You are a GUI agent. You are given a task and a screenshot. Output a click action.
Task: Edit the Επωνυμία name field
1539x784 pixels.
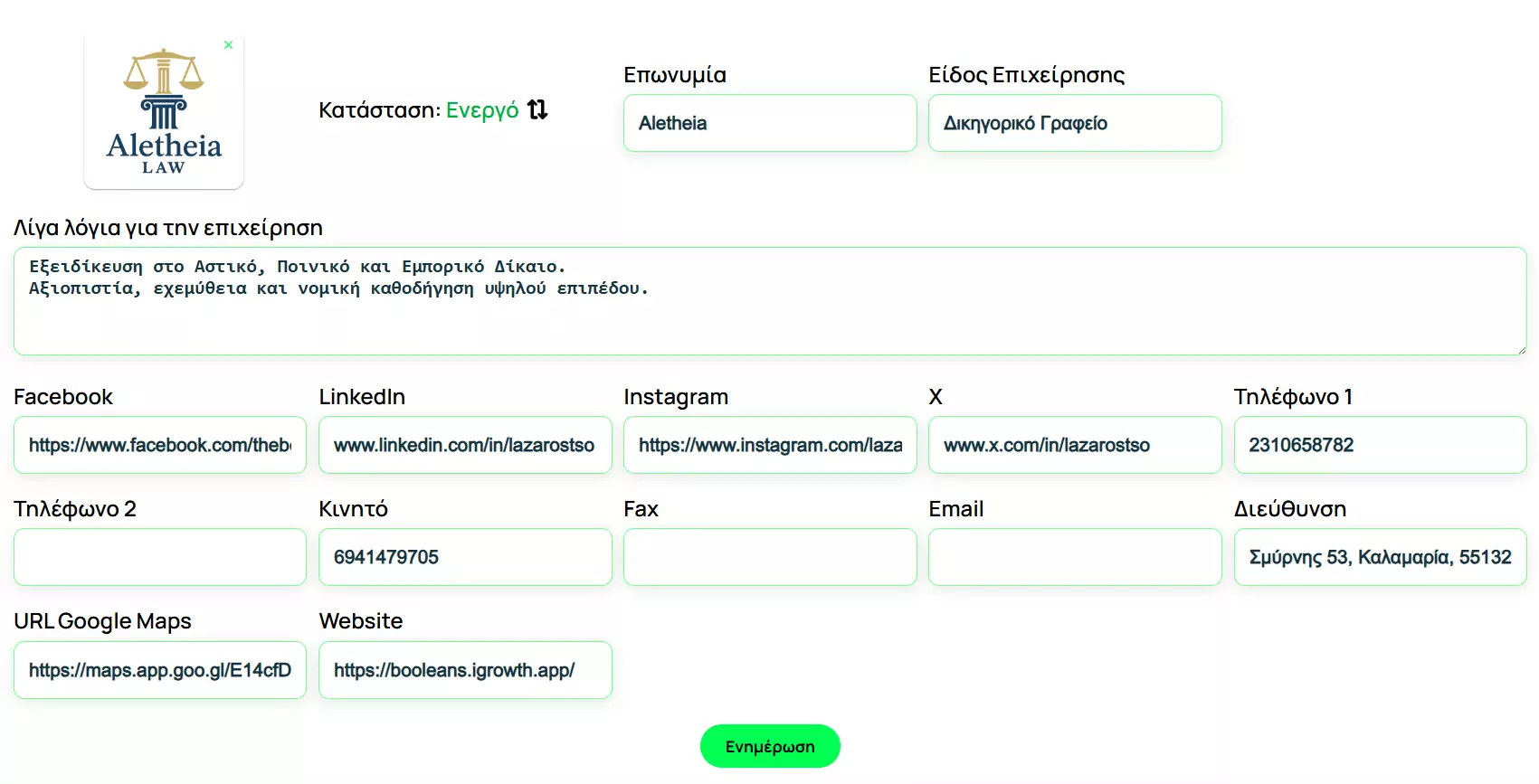[769, 123]
